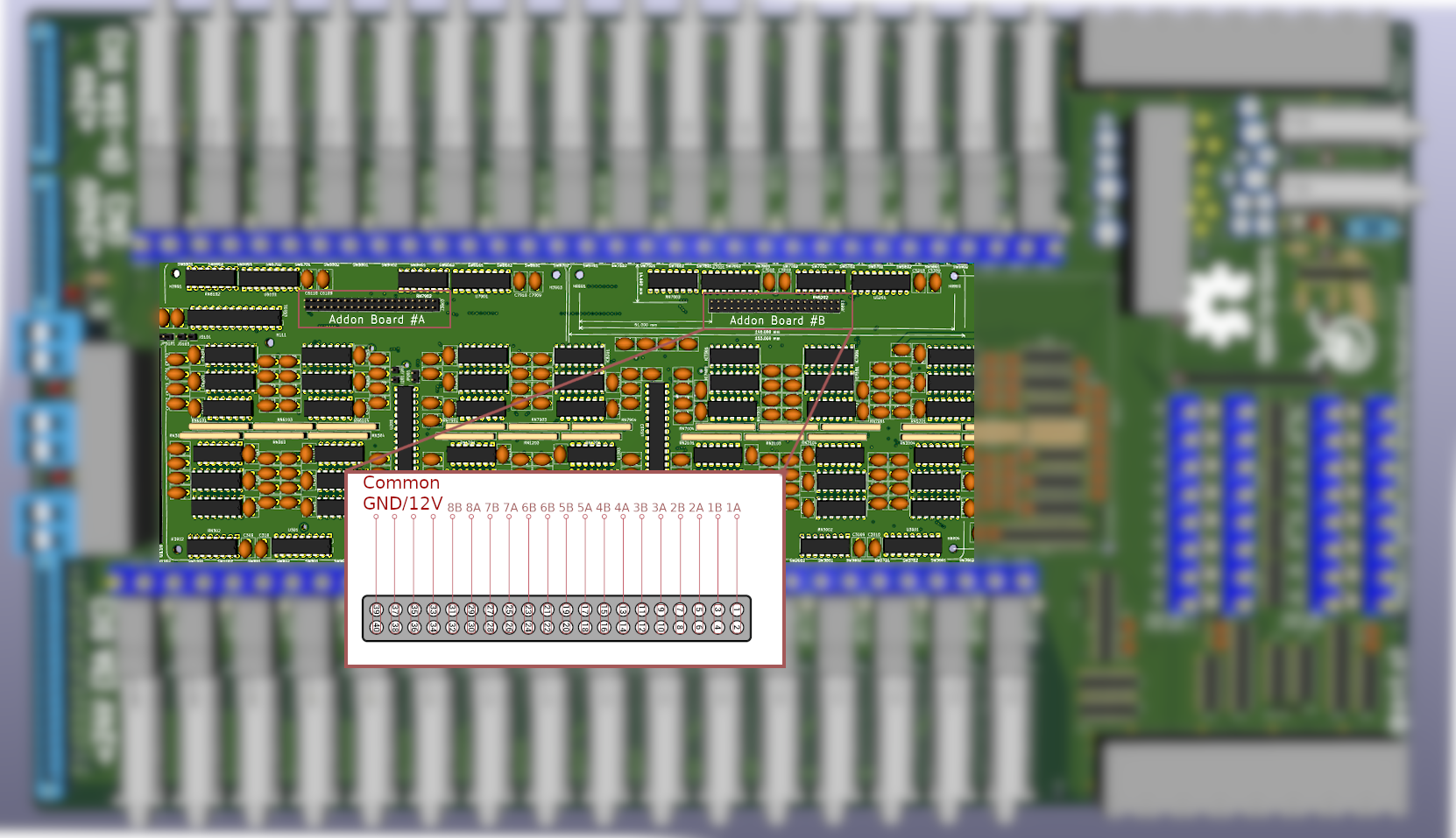
Task: Select connector pin 24
Action: click(528, 627)
